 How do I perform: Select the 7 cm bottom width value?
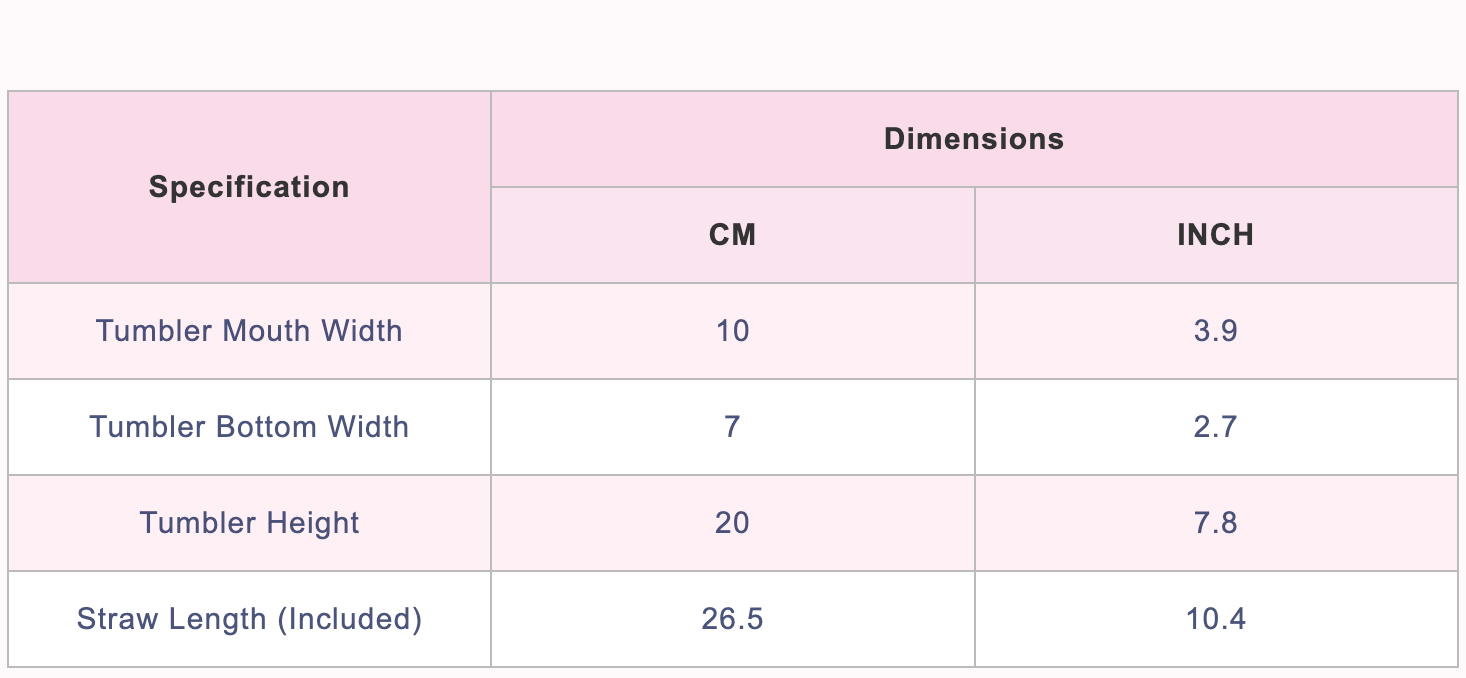[x=733, y=427]
